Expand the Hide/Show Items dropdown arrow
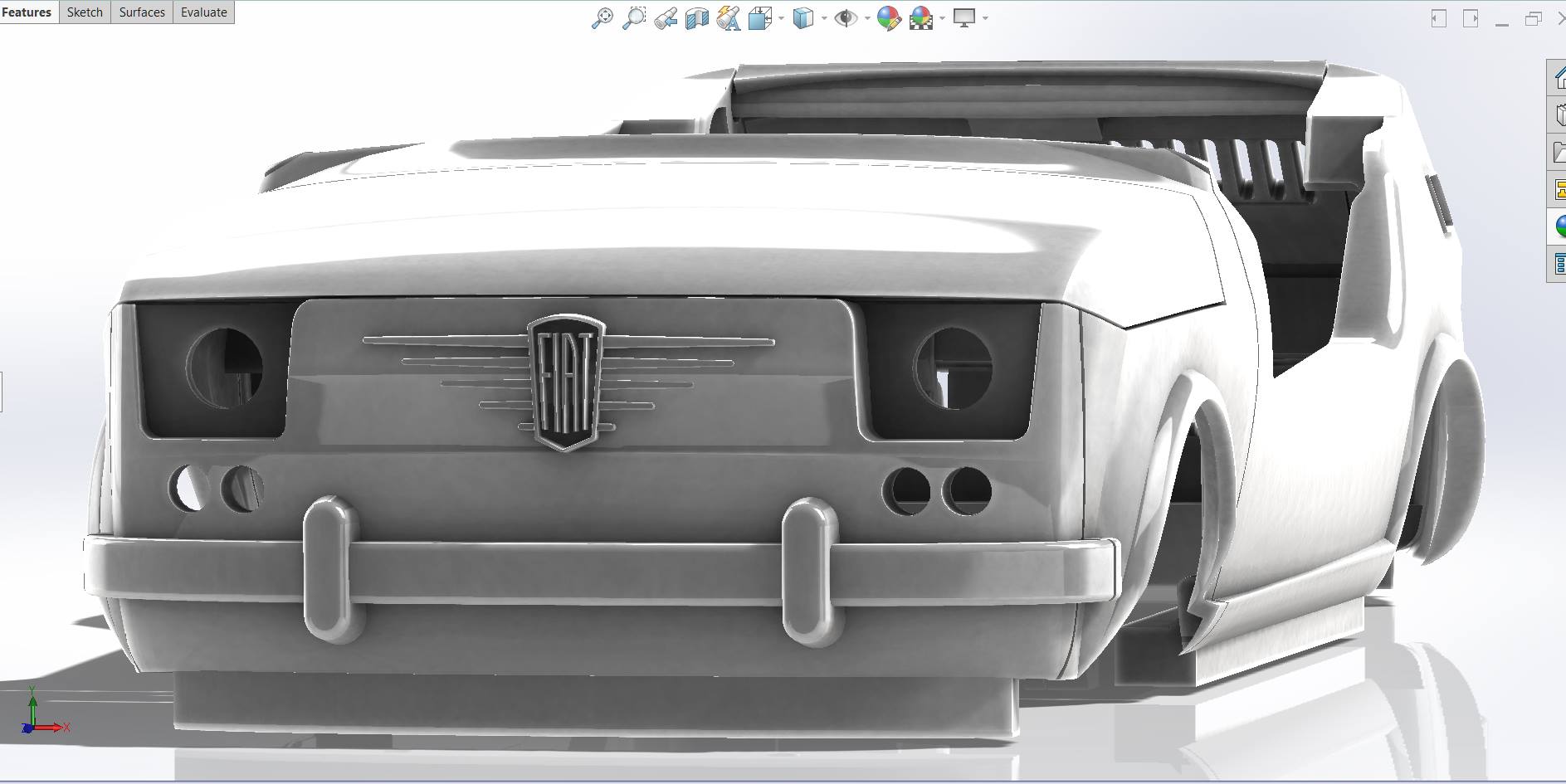The width and height of the screenshot is (1566, 784). [867, 18]
